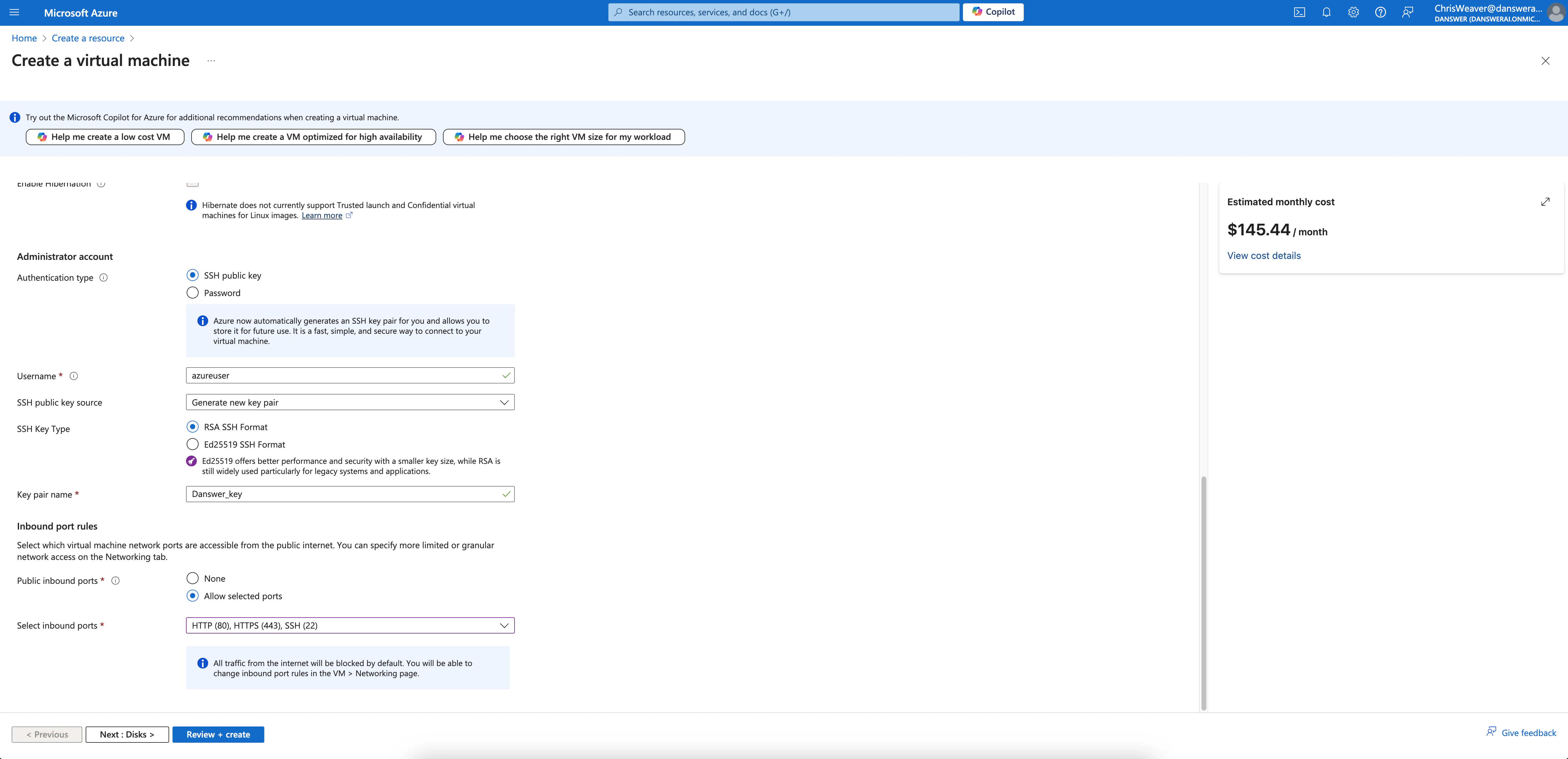Click Review + create button
The height and width of the screenshot is (759, 1568).
[x=218, y=734]
